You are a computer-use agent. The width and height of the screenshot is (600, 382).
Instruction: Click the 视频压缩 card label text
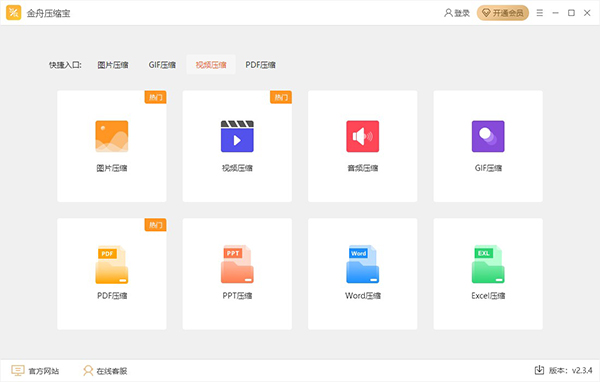coord(237,168)
